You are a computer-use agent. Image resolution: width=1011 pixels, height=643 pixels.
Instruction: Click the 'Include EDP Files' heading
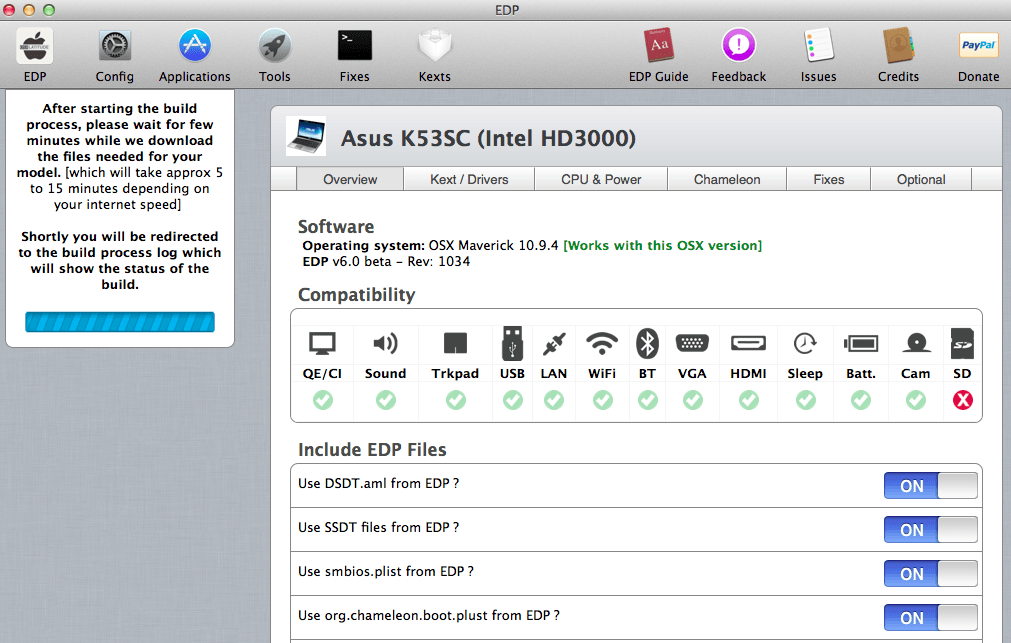[372, 450]
